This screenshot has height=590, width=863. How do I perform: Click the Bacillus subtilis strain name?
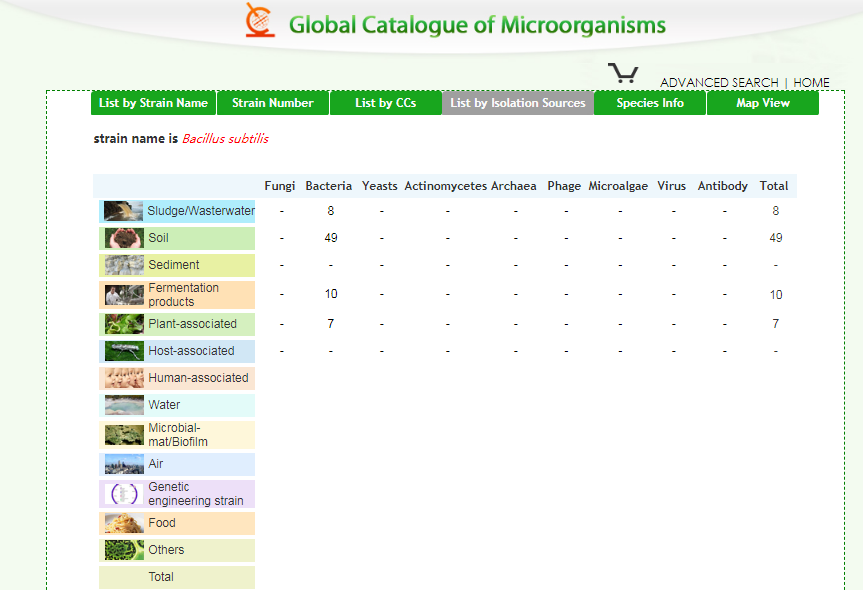click(225, 139)
